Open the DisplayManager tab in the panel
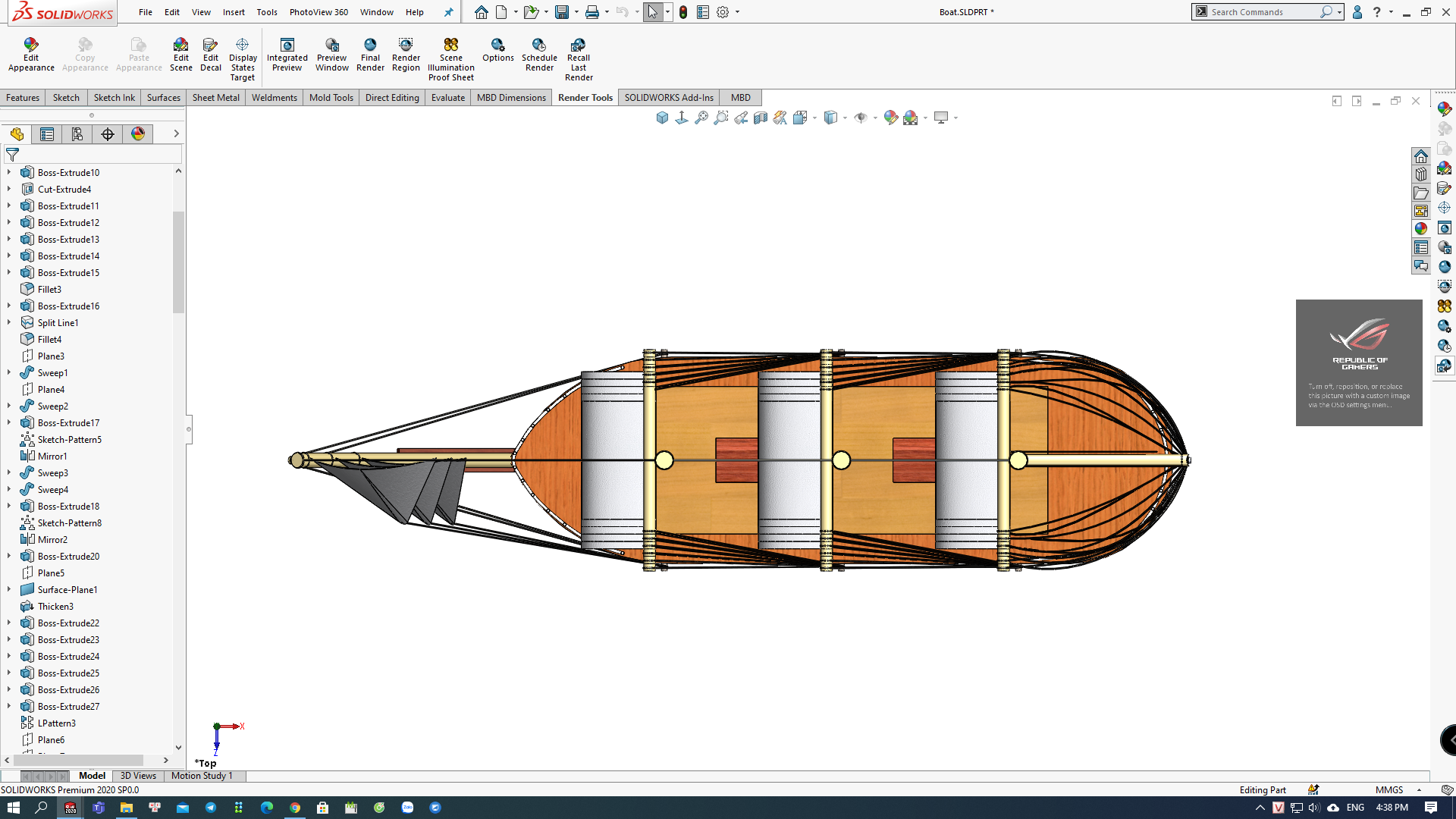 coord(138,134)
